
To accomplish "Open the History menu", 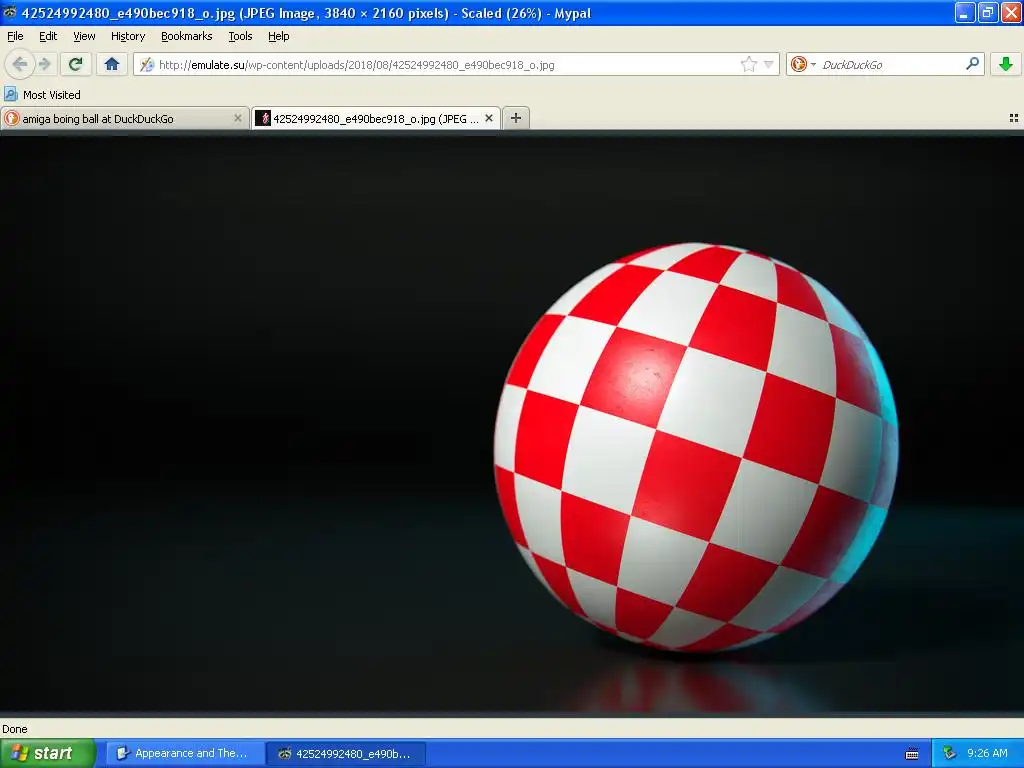I will (127, 36).
